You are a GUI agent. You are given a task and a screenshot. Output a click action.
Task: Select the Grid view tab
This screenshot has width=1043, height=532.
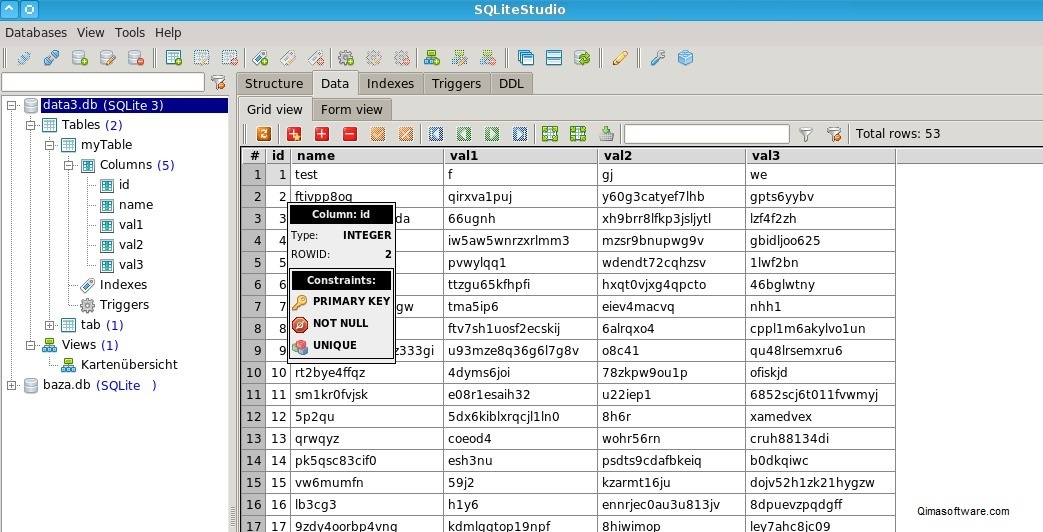pyautogui.click(x=275, y=110)
